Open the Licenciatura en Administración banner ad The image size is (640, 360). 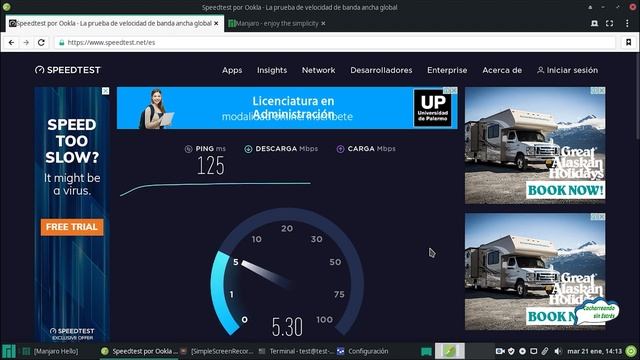(286, 108)
